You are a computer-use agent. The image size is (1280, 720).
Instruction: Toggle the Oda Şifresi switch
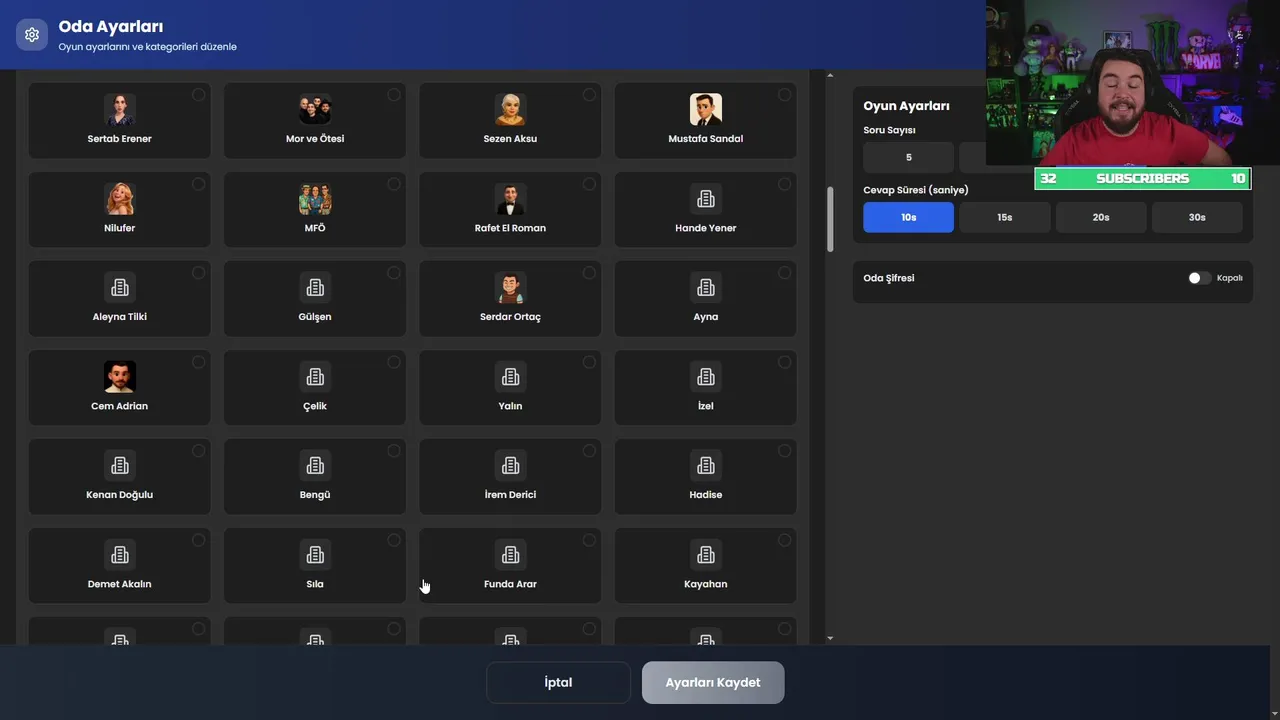coord(1199,278)
